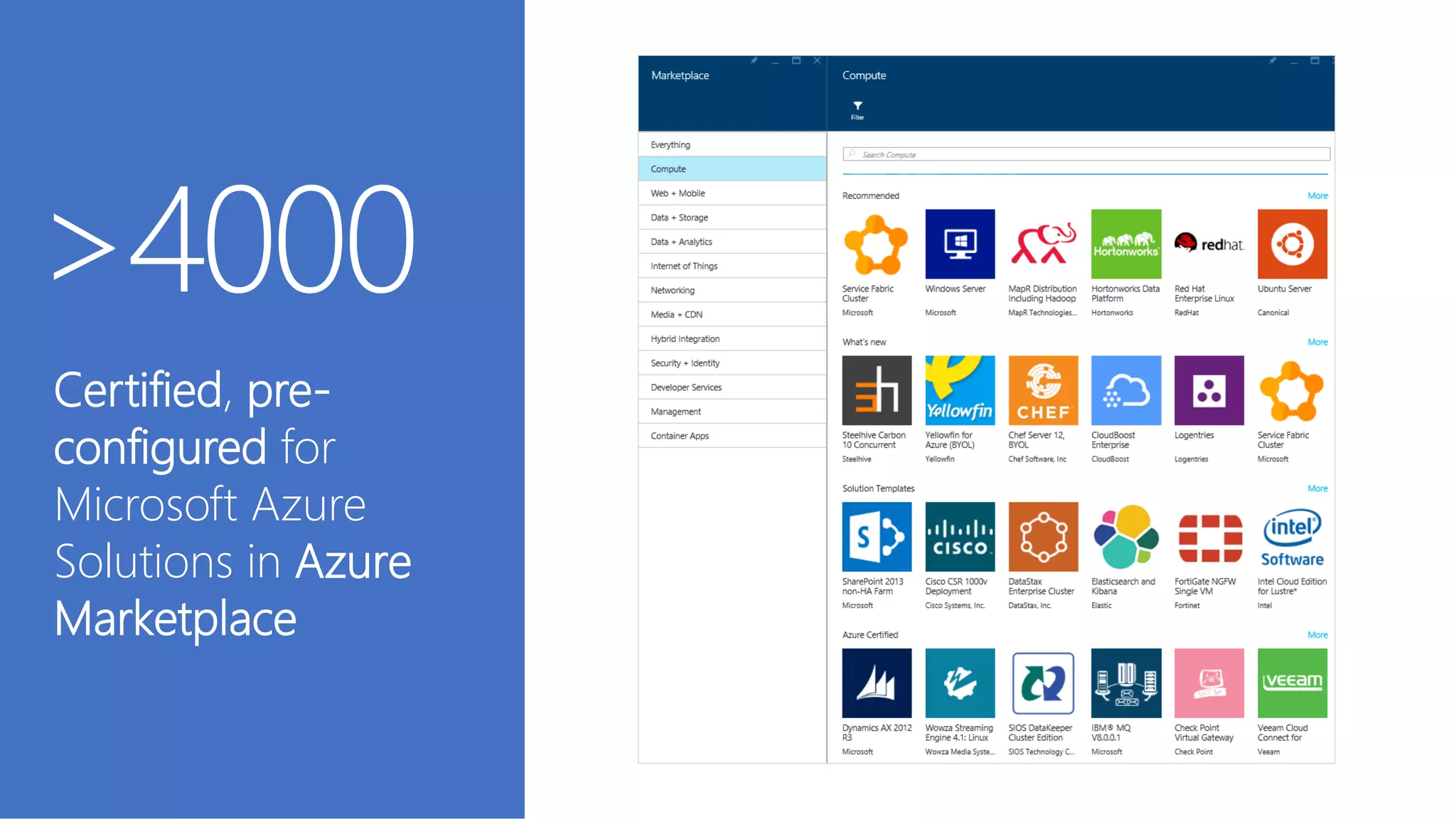1456x819 pixels.
Task: Choose the Chef Server 12 BYOL icon
Action: [x=1043, y=390]
